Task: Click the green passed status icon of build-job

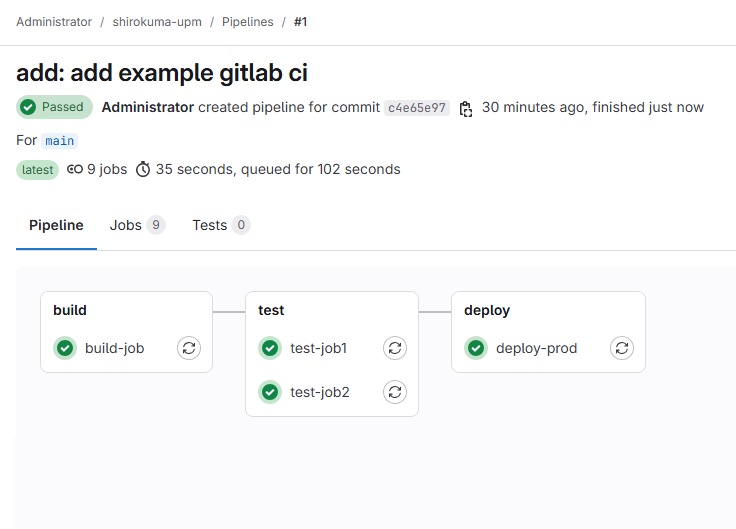Action: point(65,348)
